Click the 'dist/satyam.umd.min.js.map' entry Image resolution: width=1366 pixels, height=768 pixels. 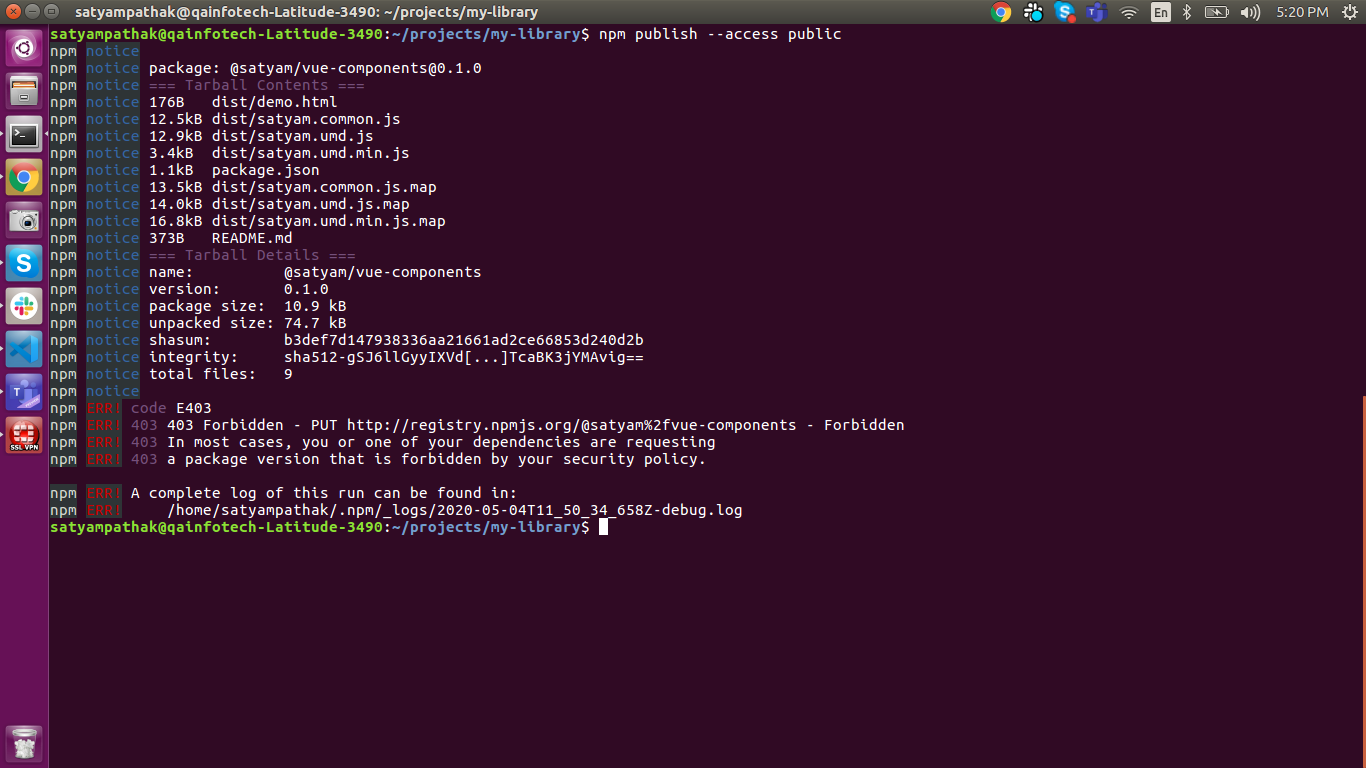328,221
